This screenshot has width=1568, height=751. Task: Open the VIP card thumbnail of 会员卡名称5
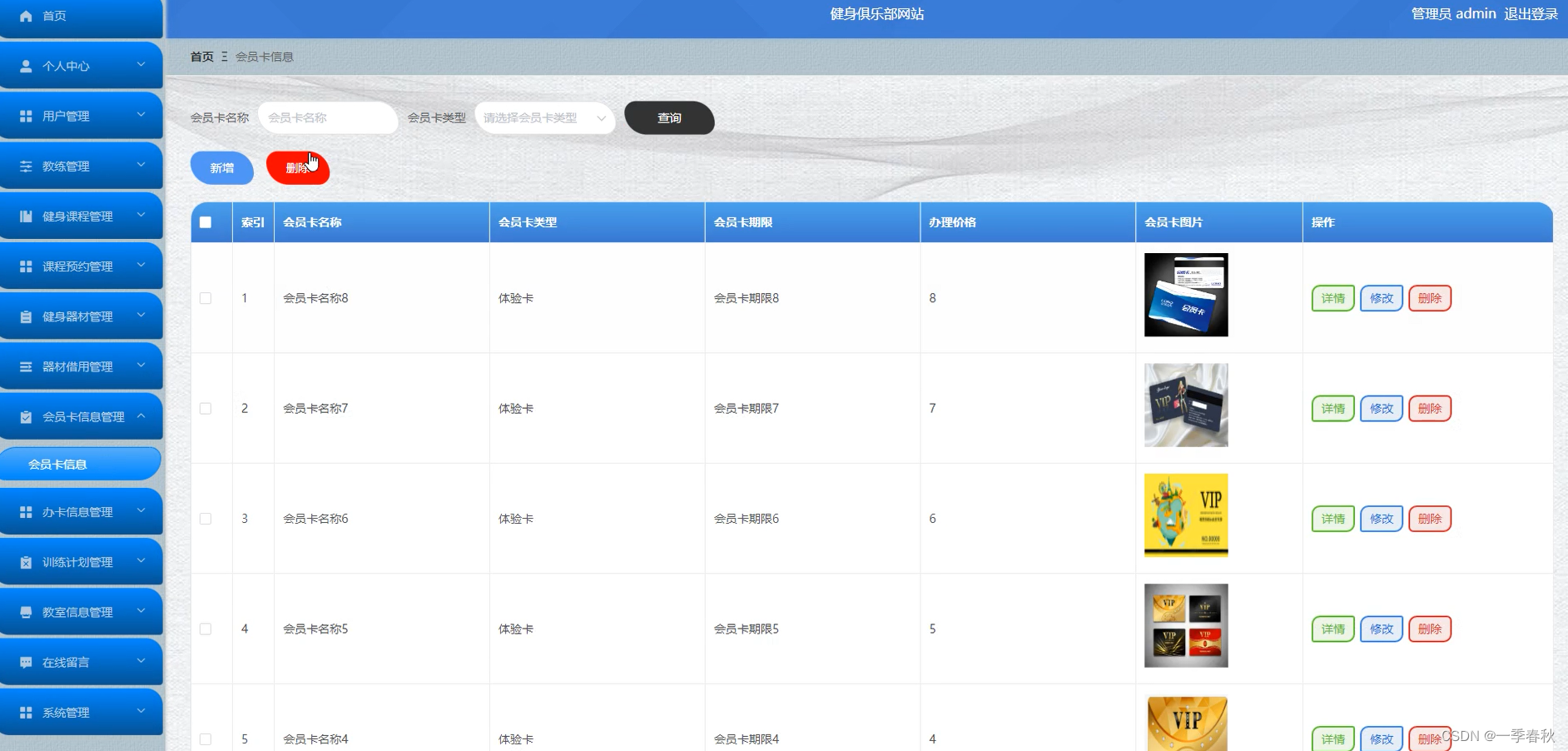(x=1186, y=625)
